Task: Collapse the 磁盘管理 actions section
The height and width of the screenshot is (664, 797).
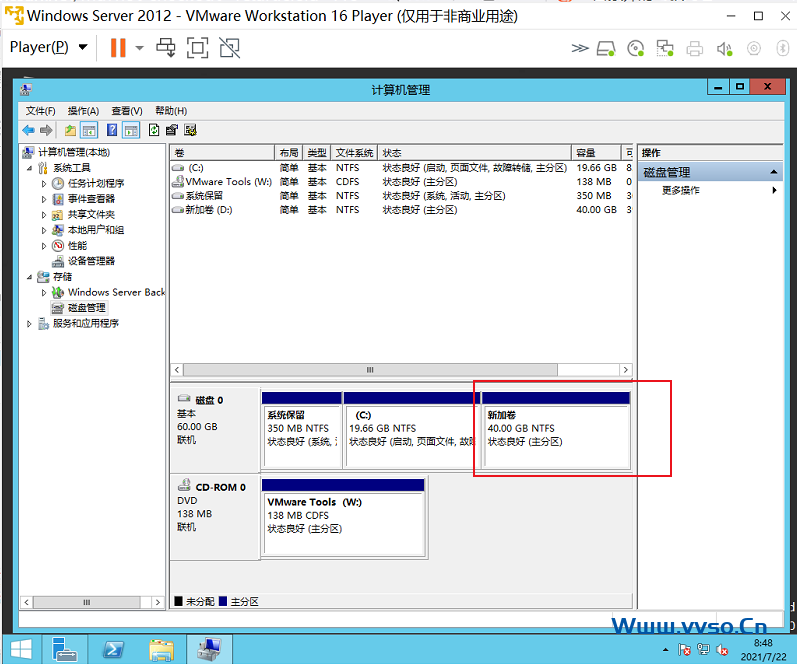Action: coord(773,172)
